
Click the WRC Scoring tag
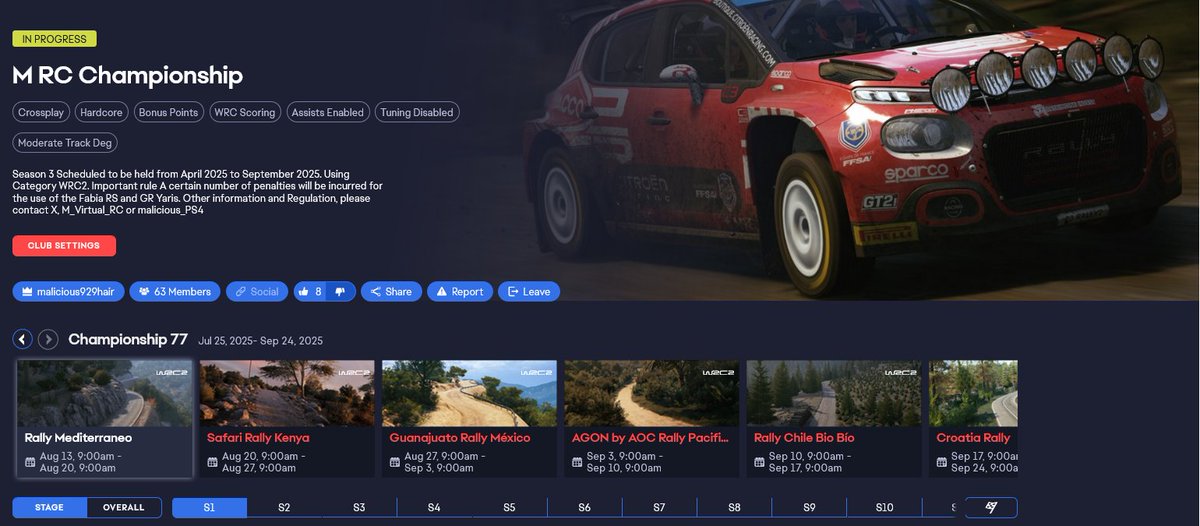tap(244, 113)
